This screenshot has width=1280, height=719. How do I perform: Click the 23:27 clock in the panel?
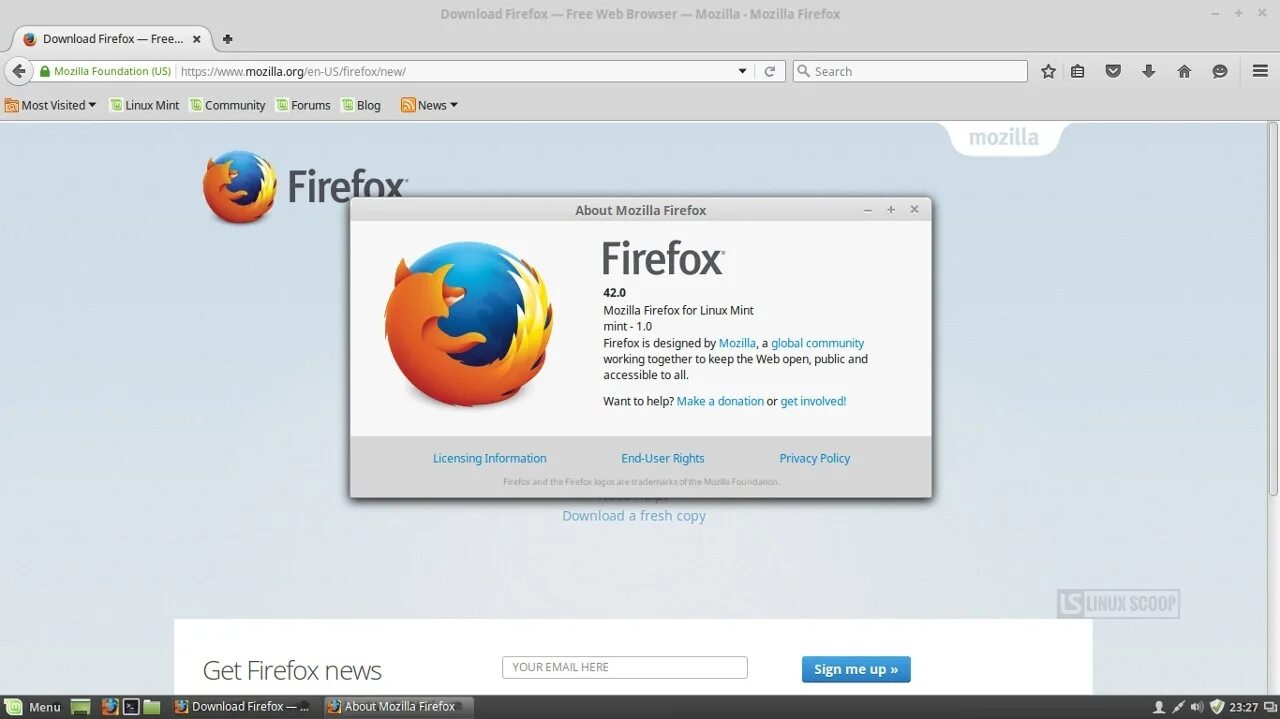click(1244, 707)
